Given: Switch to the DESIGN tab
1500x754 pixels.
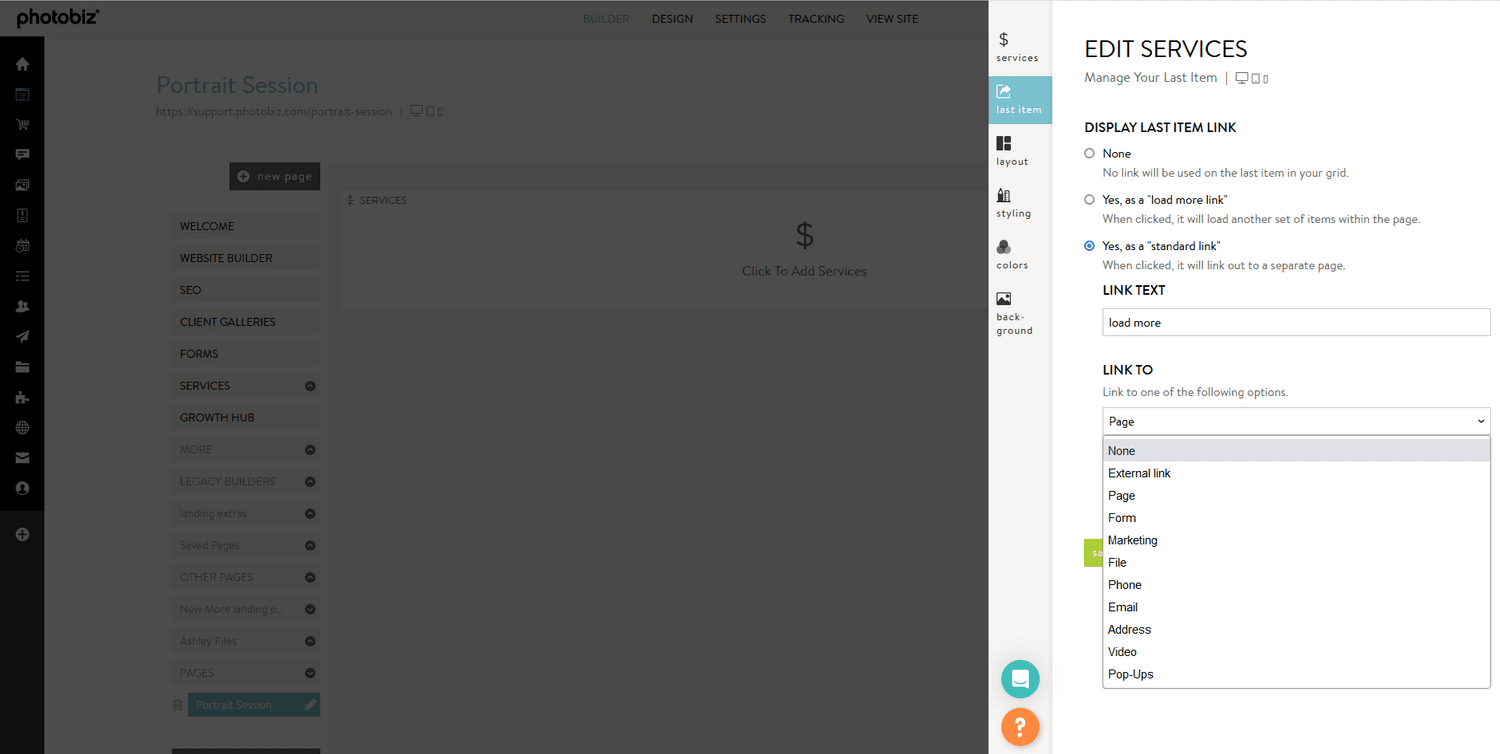Looking at the screenshot, I should point(672,18).
